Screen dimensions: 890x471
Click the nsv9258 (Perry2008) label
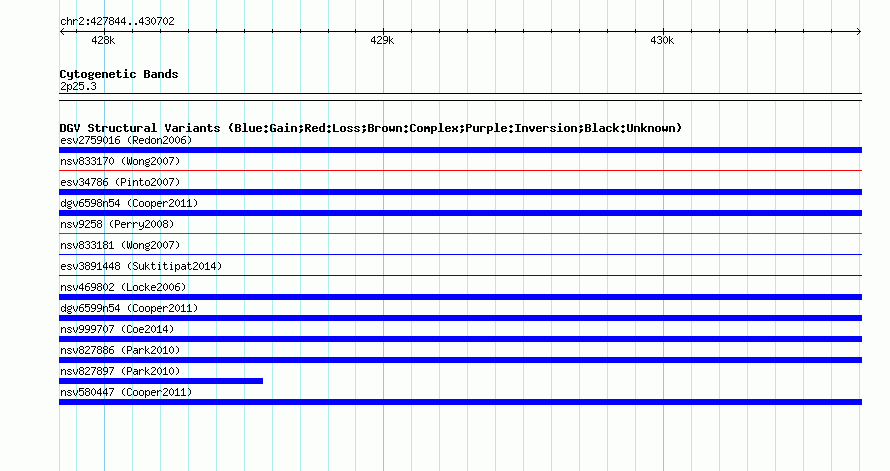[x=117, y=224]
